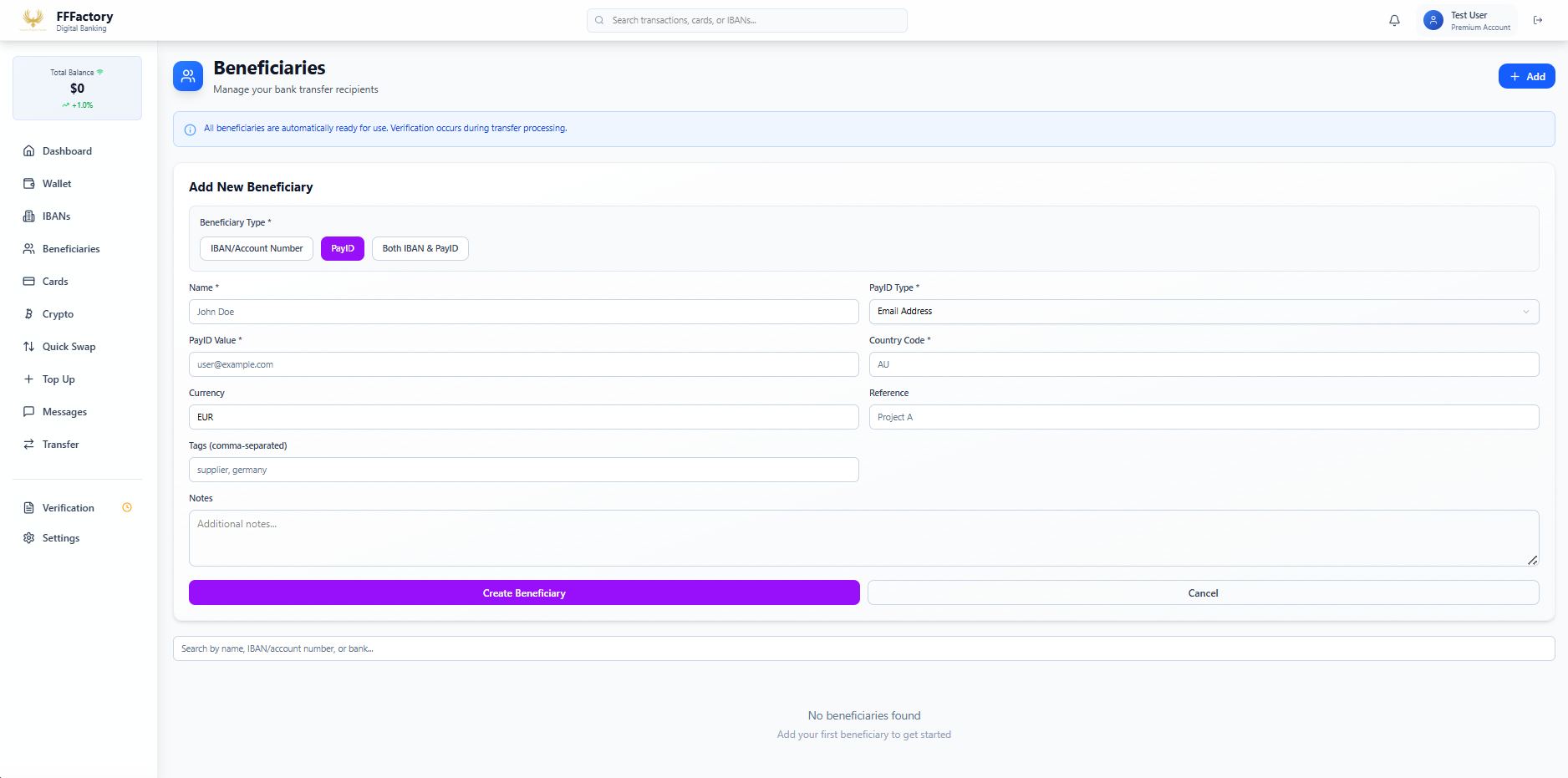Click the blue Add button
The image size is (1568, 778).
pos(1526,76)
